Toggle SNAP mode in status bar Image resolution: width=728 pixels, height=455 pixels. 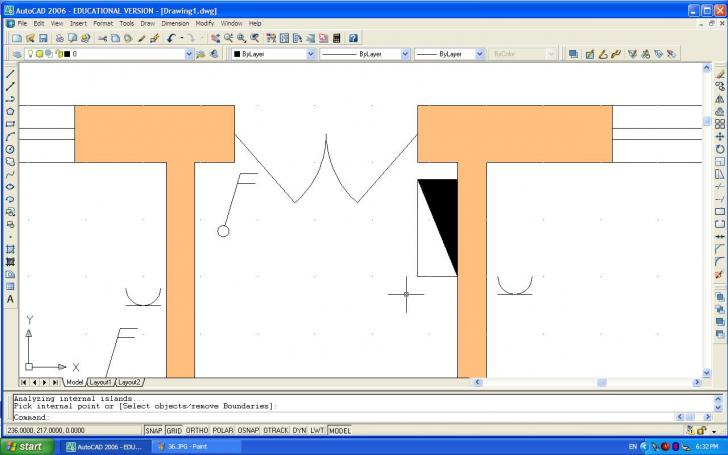(154, 430)
